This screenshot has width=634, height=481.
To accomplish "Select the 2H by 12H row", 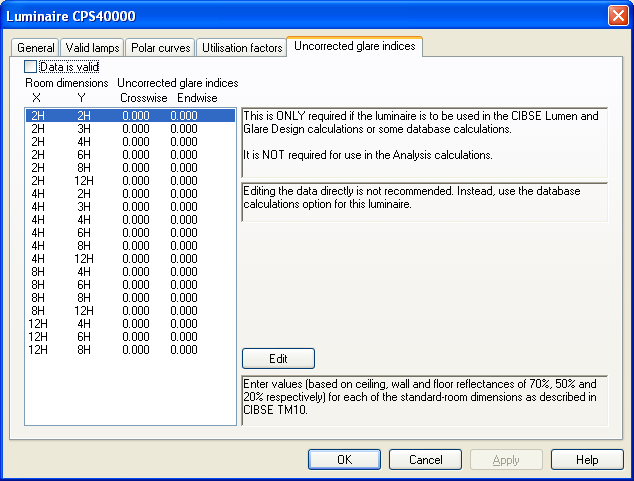I will tap(130, 181).
